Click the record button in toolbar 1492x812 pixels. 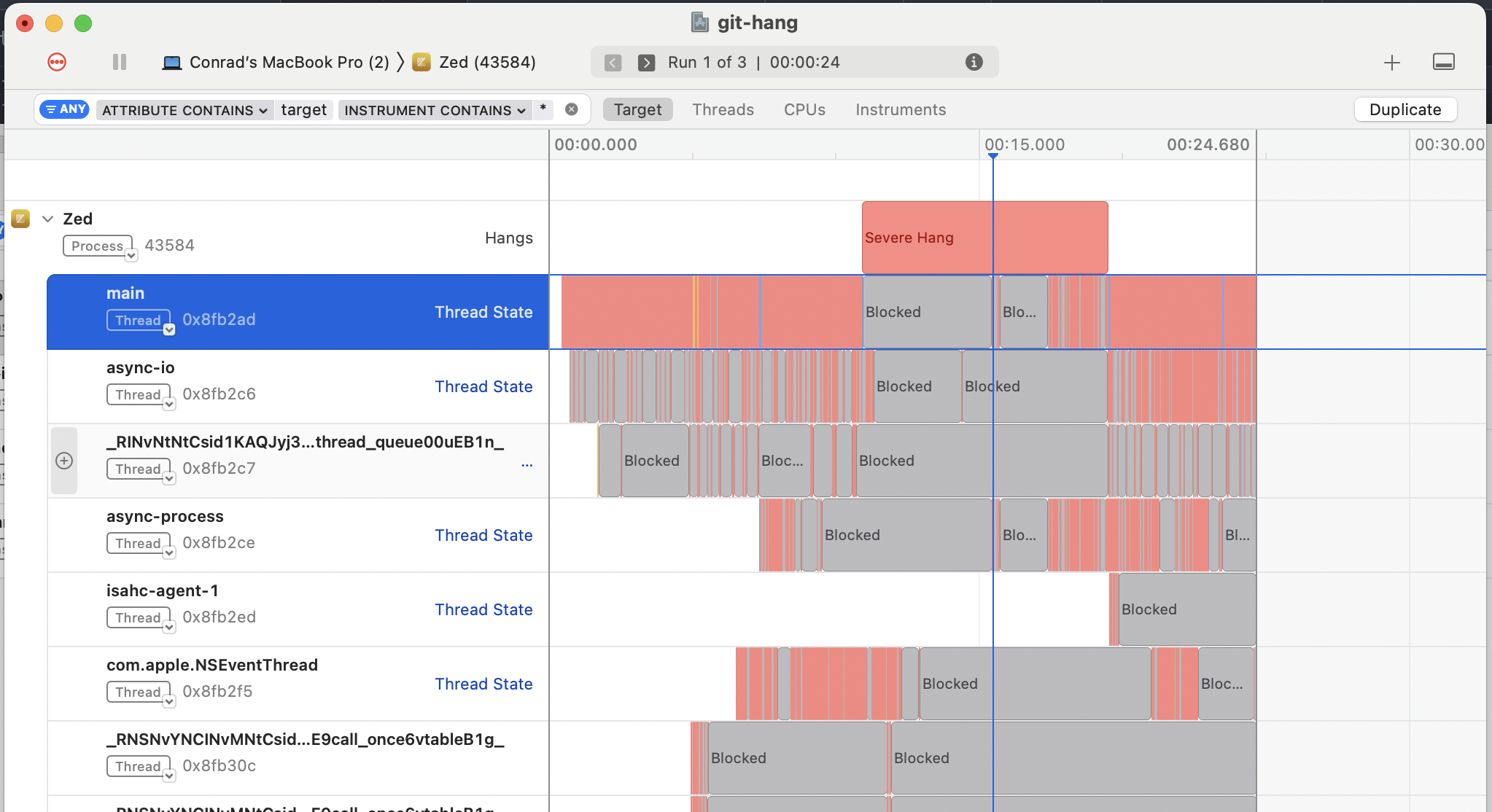[57, 62]
